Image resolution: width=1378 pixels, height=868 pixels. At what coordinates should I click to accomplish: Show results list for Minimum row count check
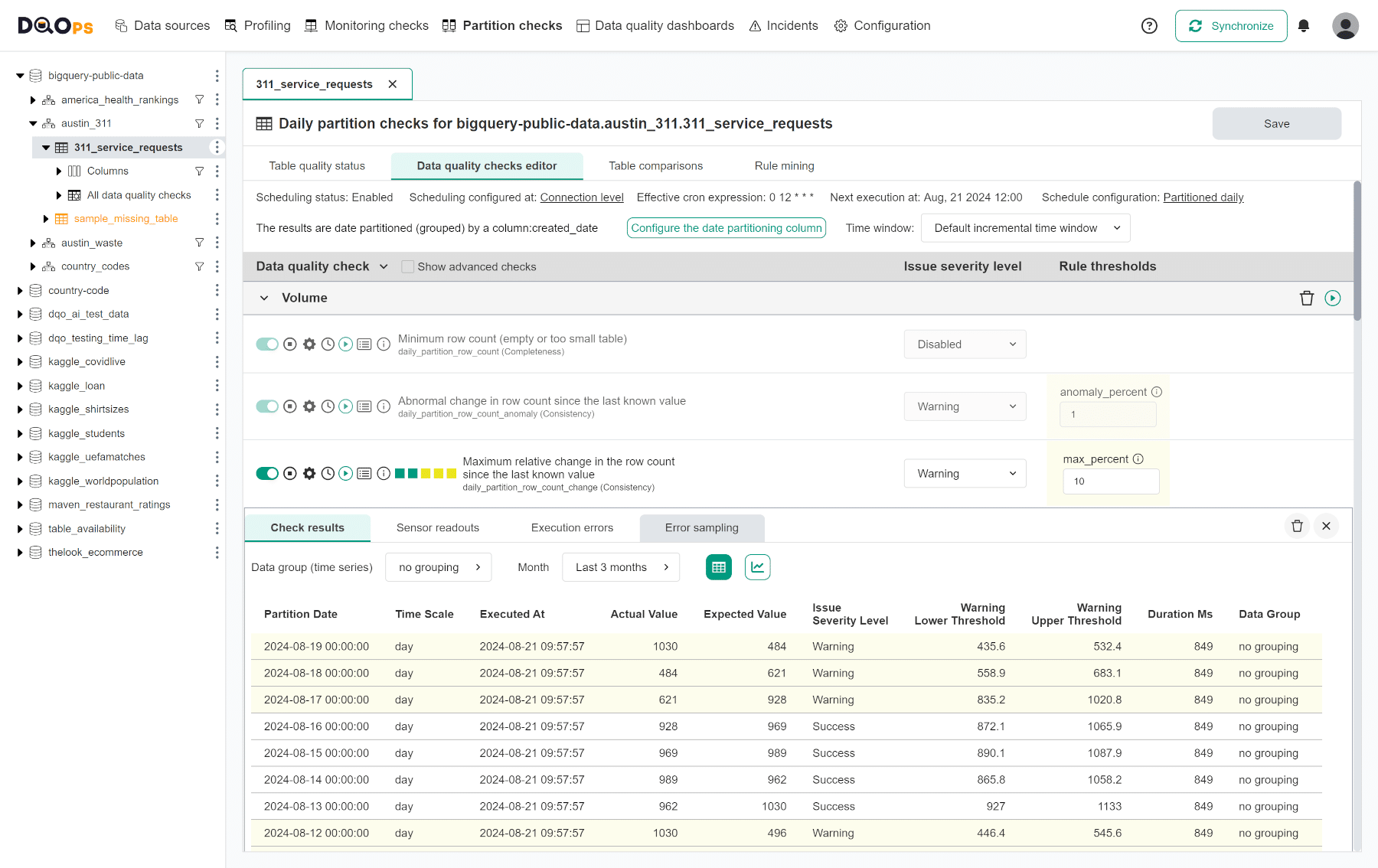[x=364, y=344]
